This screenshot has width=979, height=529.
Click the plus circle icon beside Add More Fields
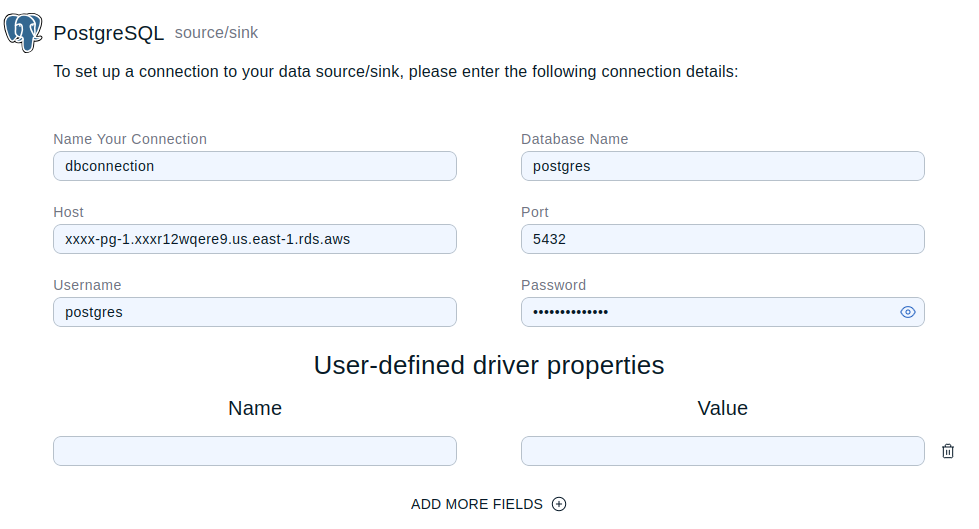[x=559, y=504]
